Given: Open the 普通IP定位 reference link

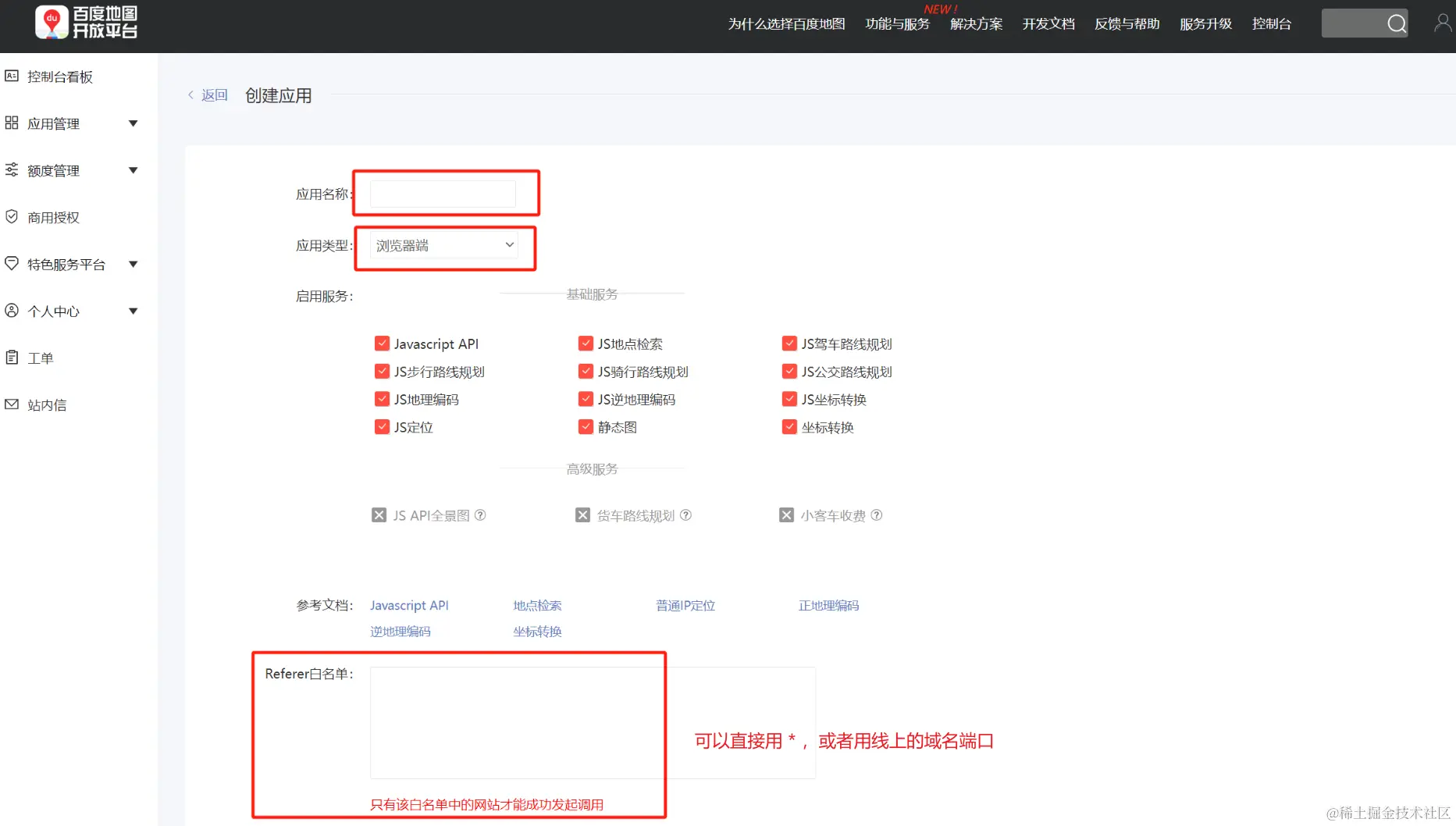Looking at the screenshot, I should tap(685, 605).
